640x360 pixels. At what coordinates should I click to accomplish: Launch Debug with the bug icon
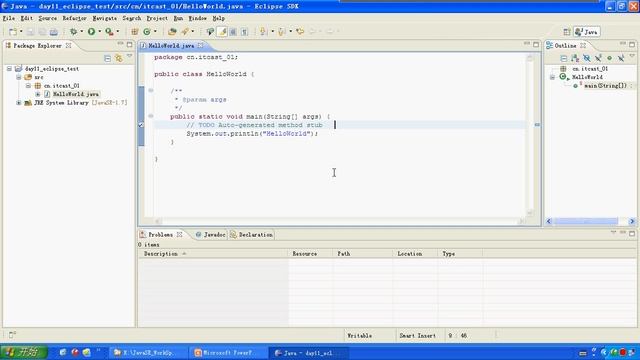pos(73,31)
